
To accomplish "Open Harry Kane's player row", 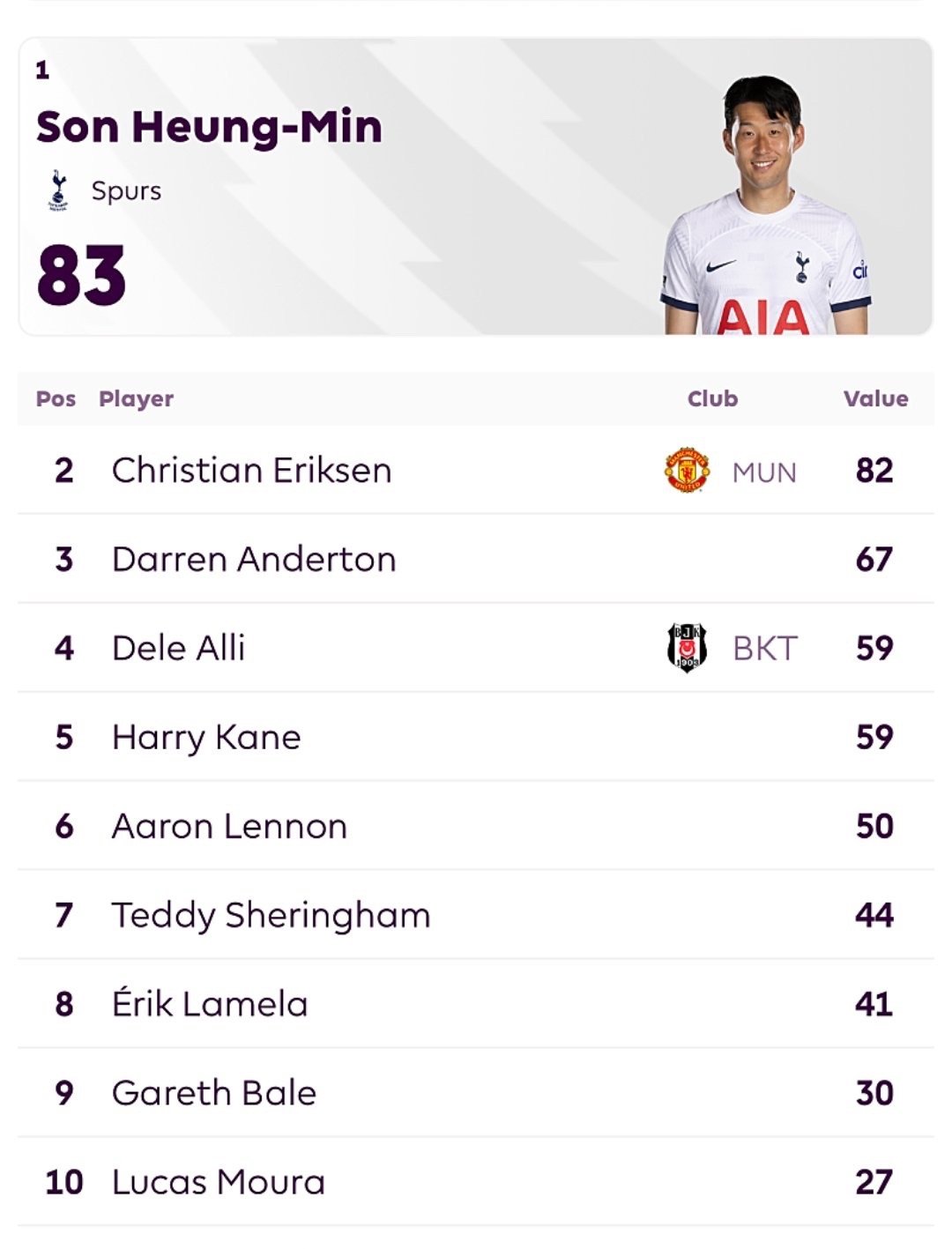I will tap(476, 737).
